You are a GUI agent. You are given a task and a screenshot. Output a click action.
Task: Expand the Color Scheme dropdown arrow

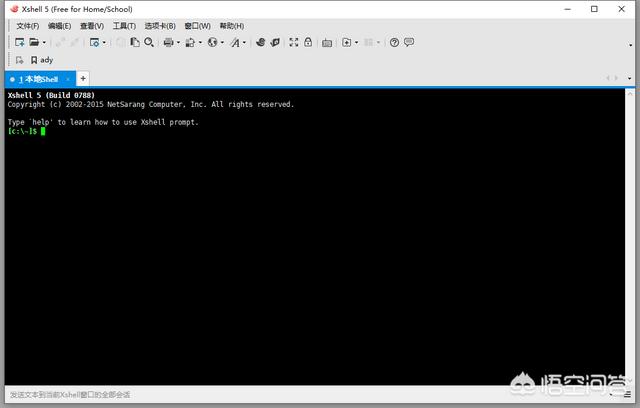point(200,42)
